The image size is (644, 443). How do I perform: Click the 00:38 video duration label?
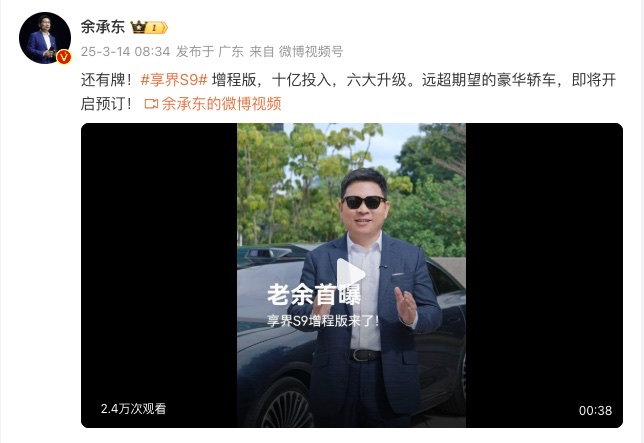coord(595,410)
